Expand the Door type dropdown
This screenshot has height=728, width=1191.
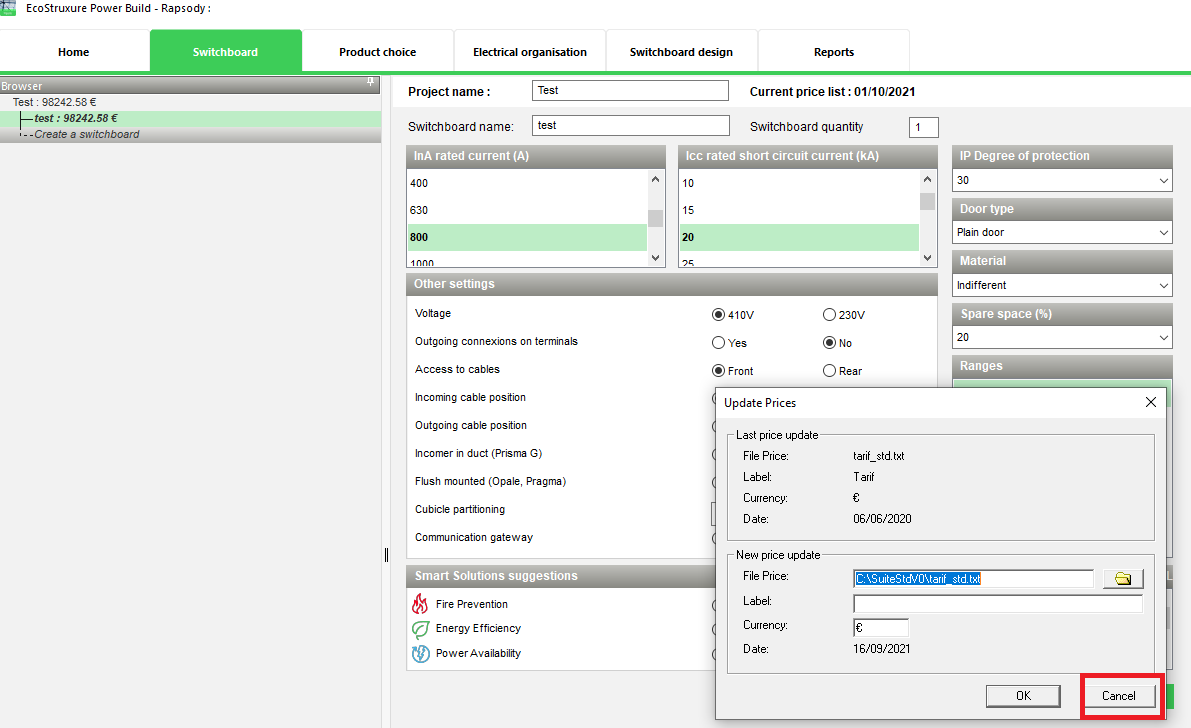1062,233
